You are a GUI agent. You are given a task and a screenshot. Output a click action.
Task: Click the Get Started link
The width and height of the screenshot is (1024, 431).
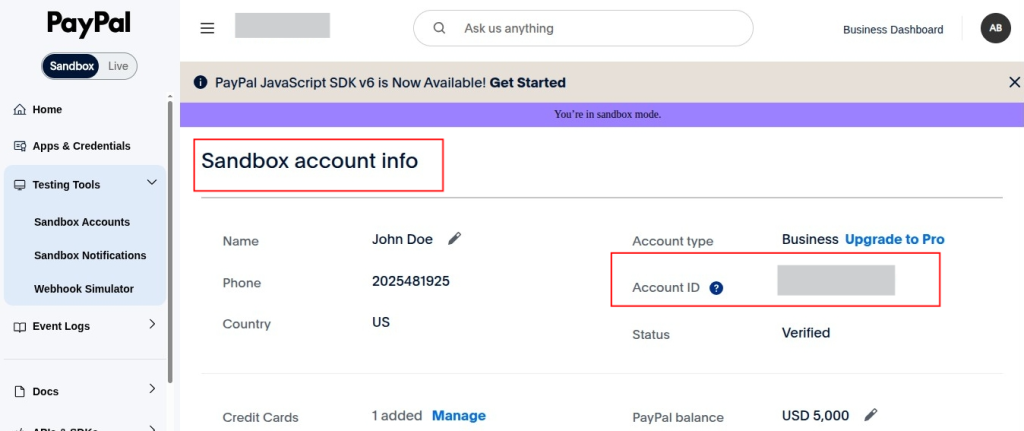(x=528, y=82)
